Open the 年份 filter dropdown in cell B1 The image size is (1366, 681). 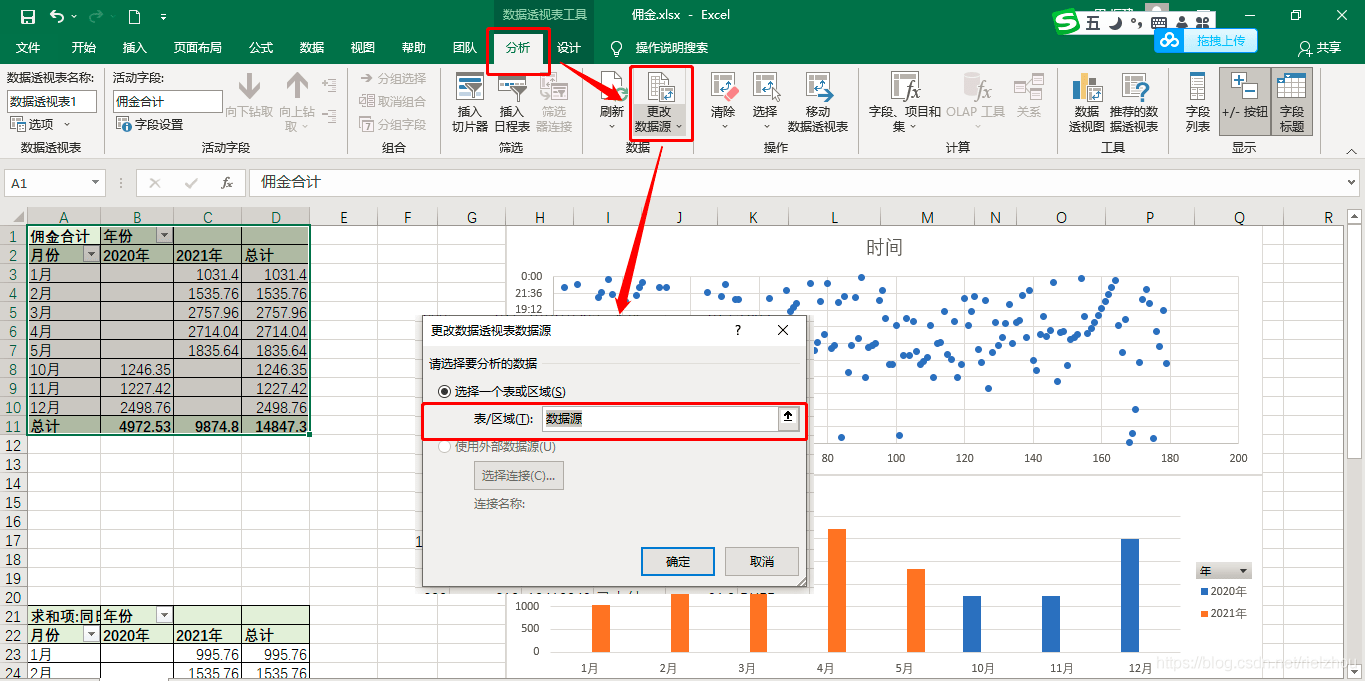coord(166,234)
